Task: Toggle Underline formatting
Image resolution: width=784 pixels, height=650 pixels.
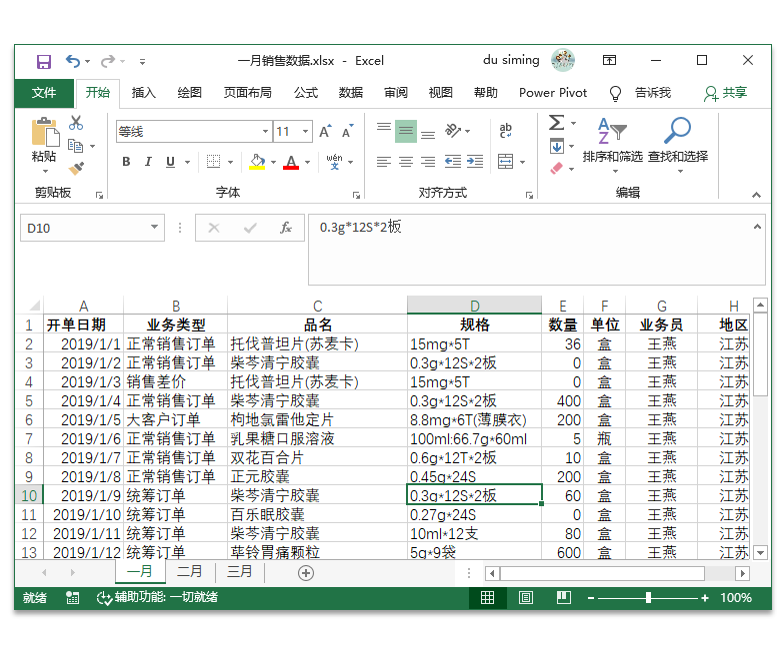Action: pyautogui.click(x=170, y=162)
